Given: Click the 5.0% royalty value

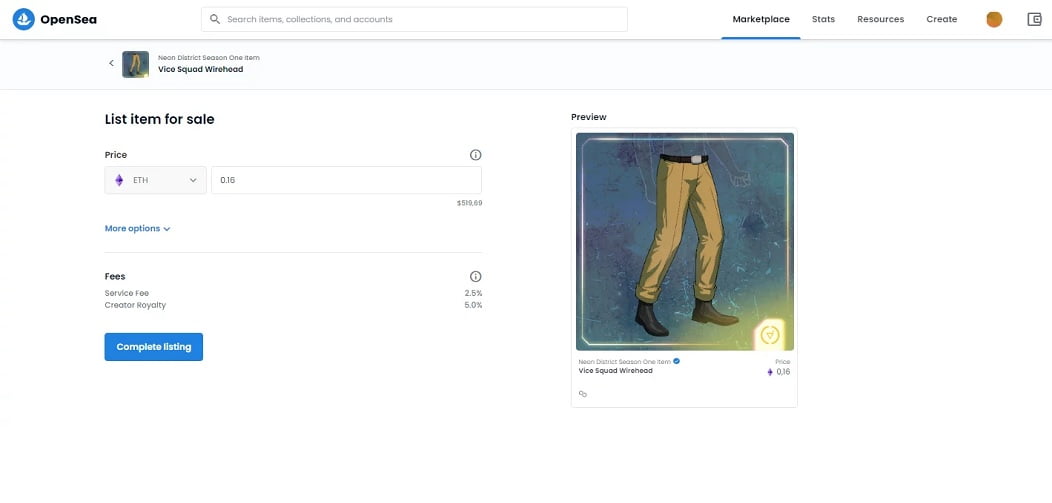Looking at the screenshot, I should point(473,305).
